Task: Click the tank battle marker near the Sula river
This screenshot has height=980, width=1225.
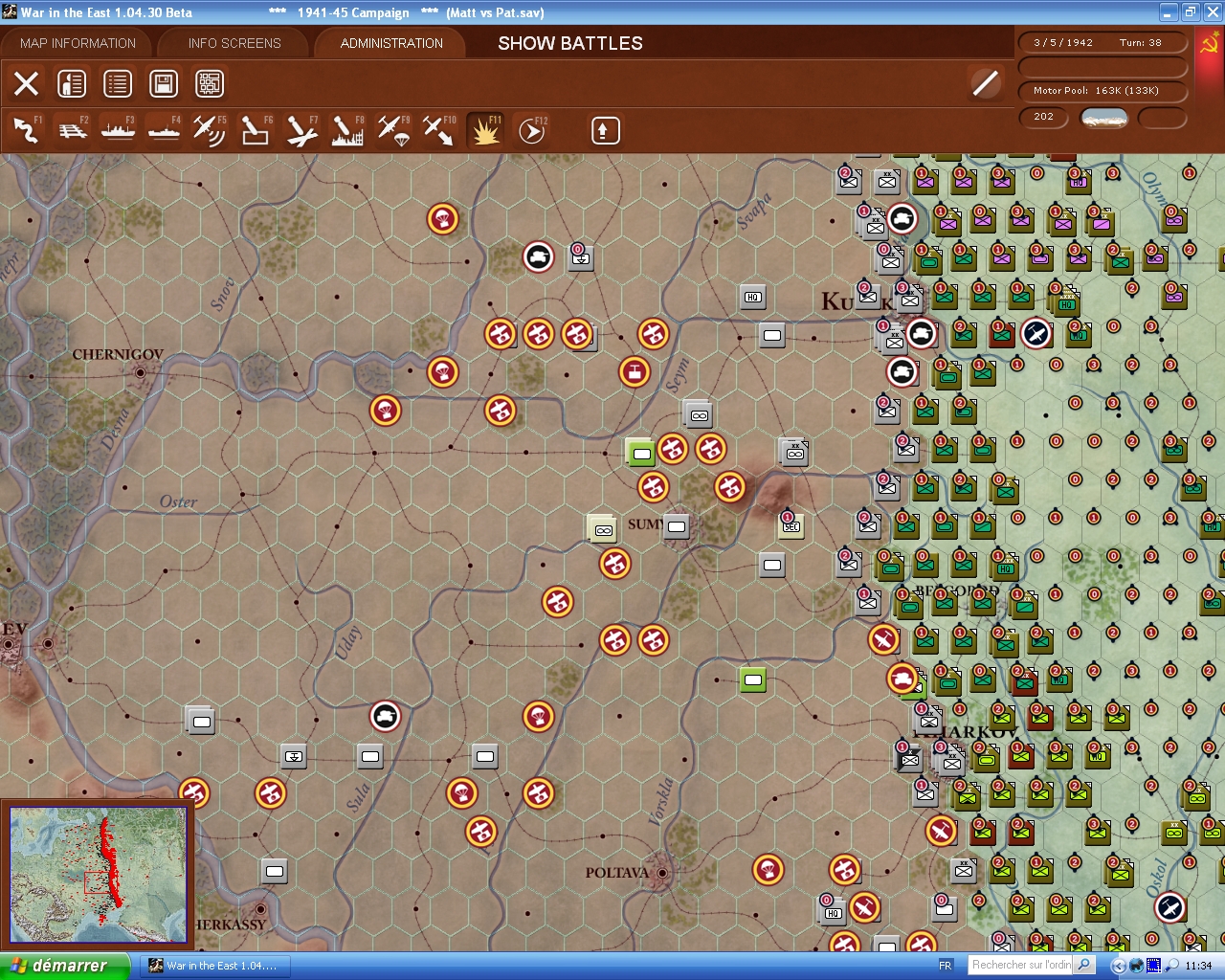Action: [x=386, y=716]
